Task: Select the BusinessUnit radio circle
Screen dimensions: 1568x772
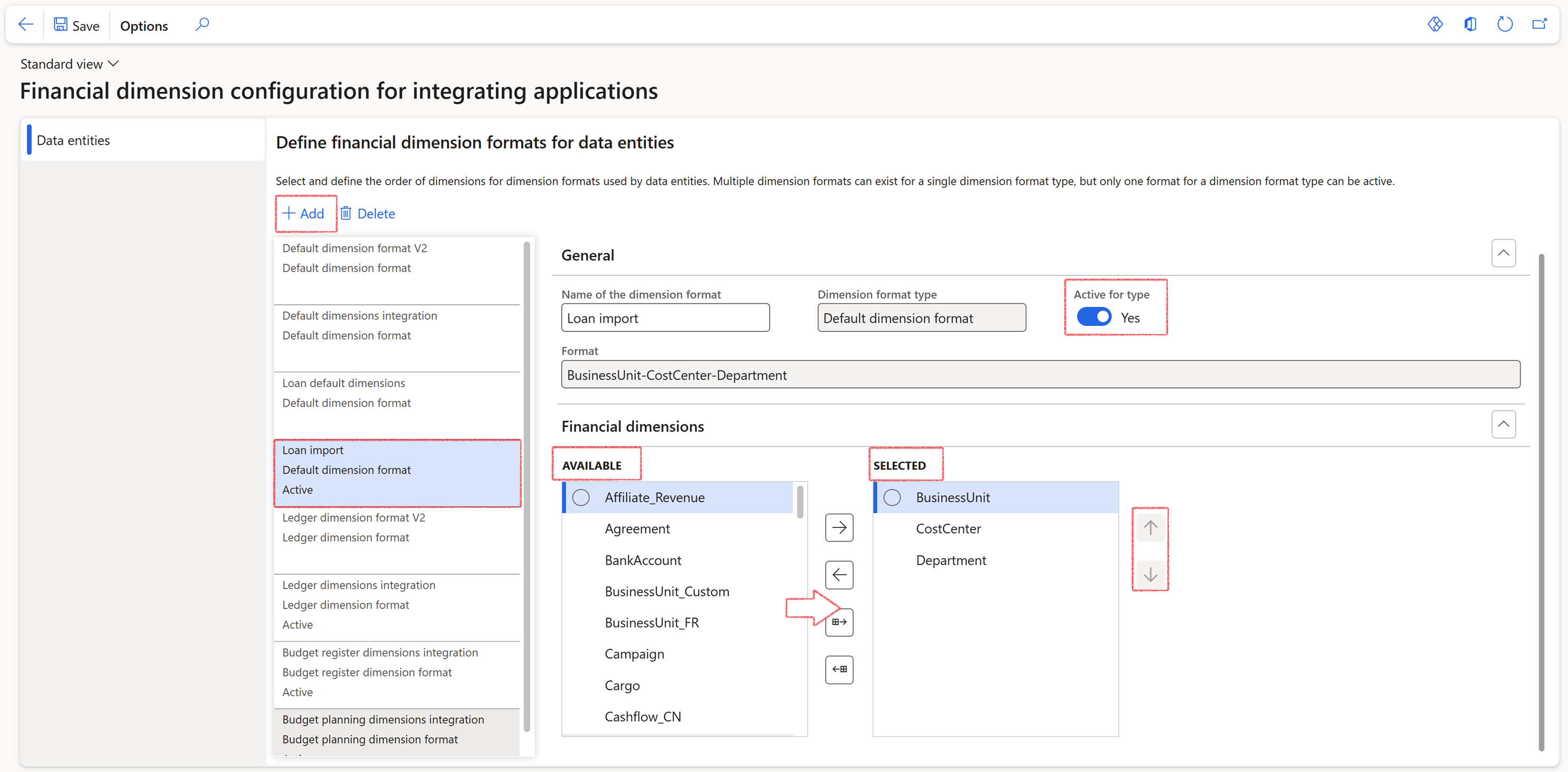Action: [x=892, y=497]
